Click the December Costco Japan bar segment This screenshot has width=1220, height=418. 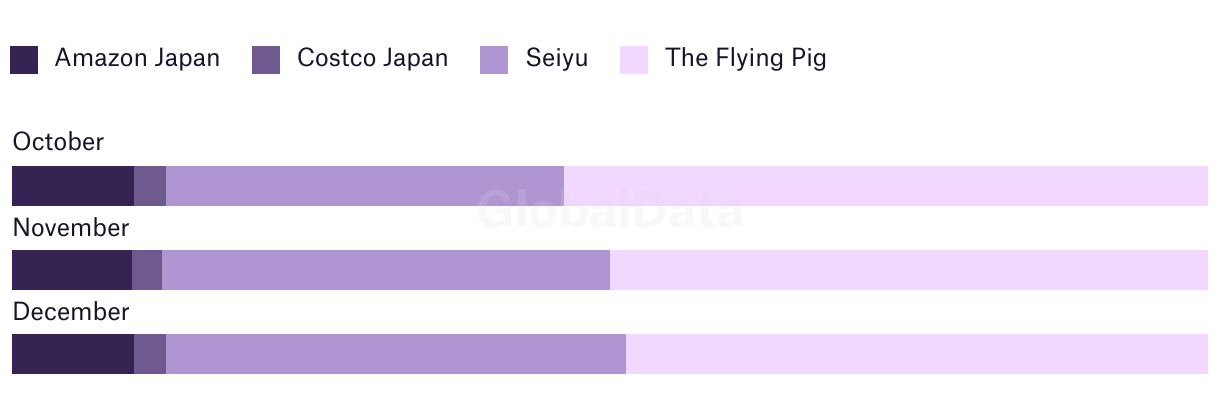150,354
